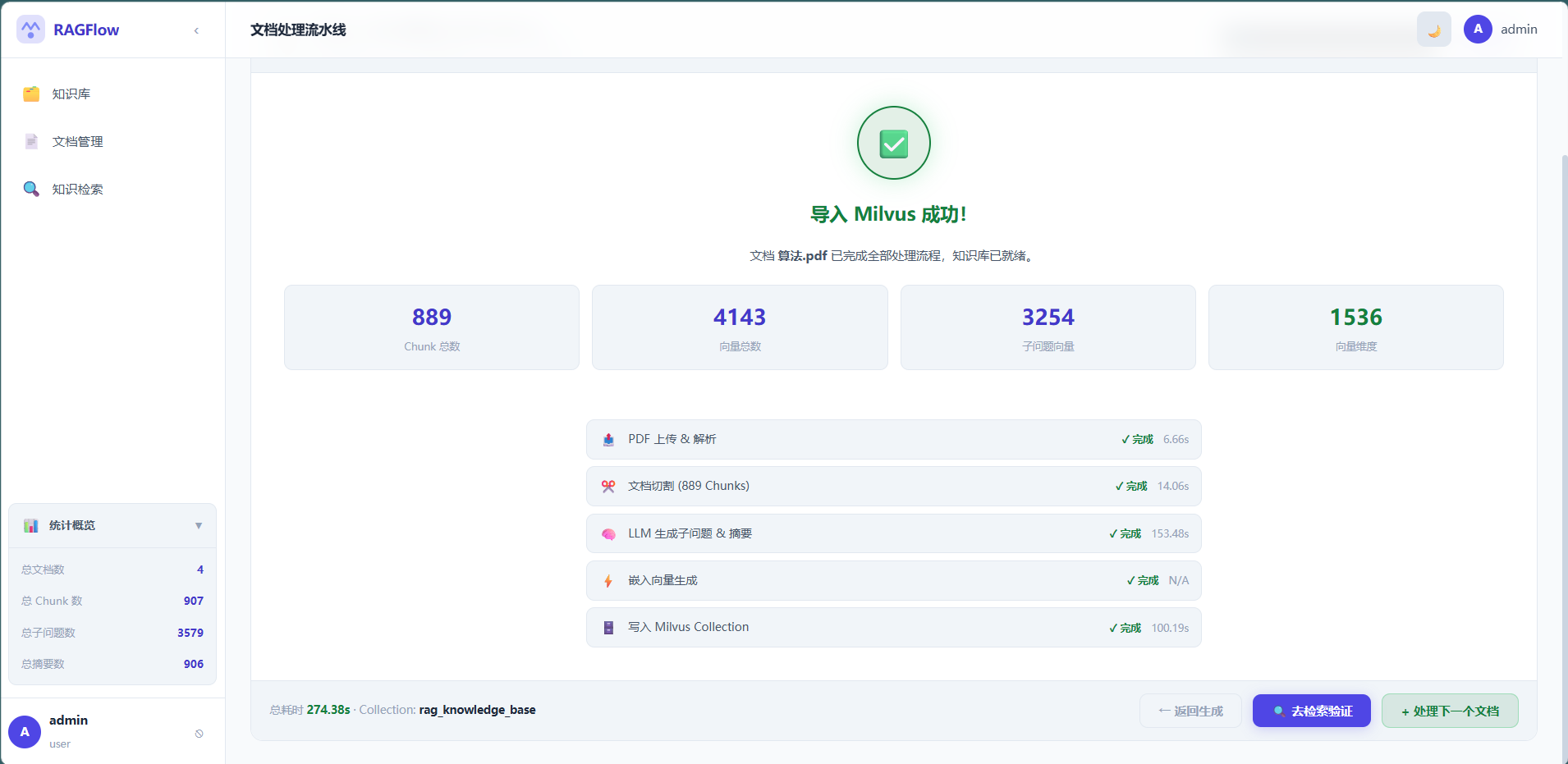1568x764 pixels.
Task: Click the PDF 上传 & 解析 step icon
Action: (608, 440)
